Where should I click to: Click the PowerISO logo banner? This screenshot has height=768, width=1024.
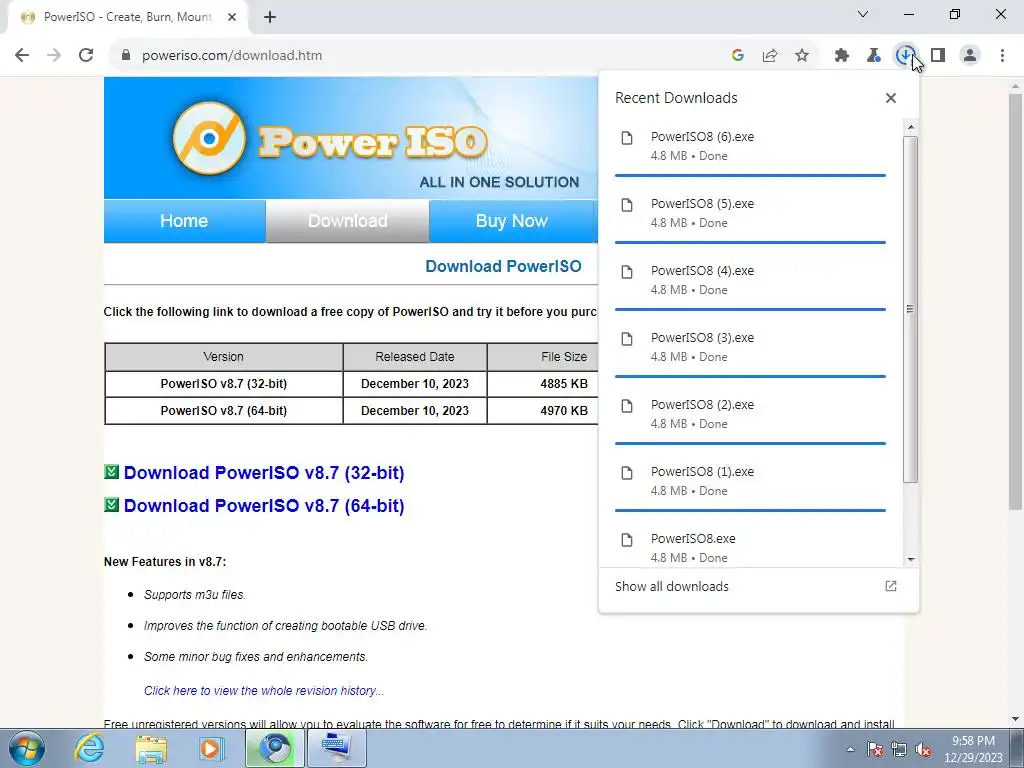coord(351,138)
